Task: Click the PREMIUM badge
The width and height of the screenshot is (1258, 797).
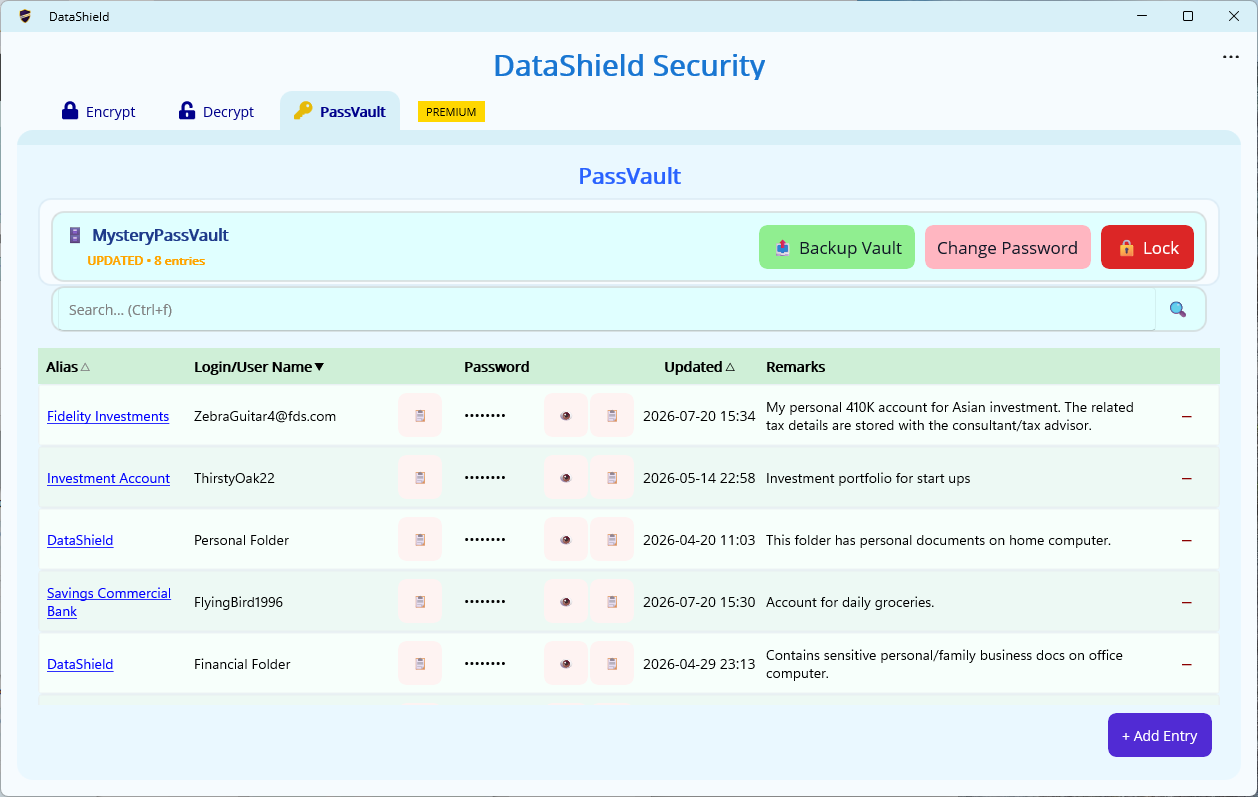Action: pyautogui.click(x=451, y=112)
